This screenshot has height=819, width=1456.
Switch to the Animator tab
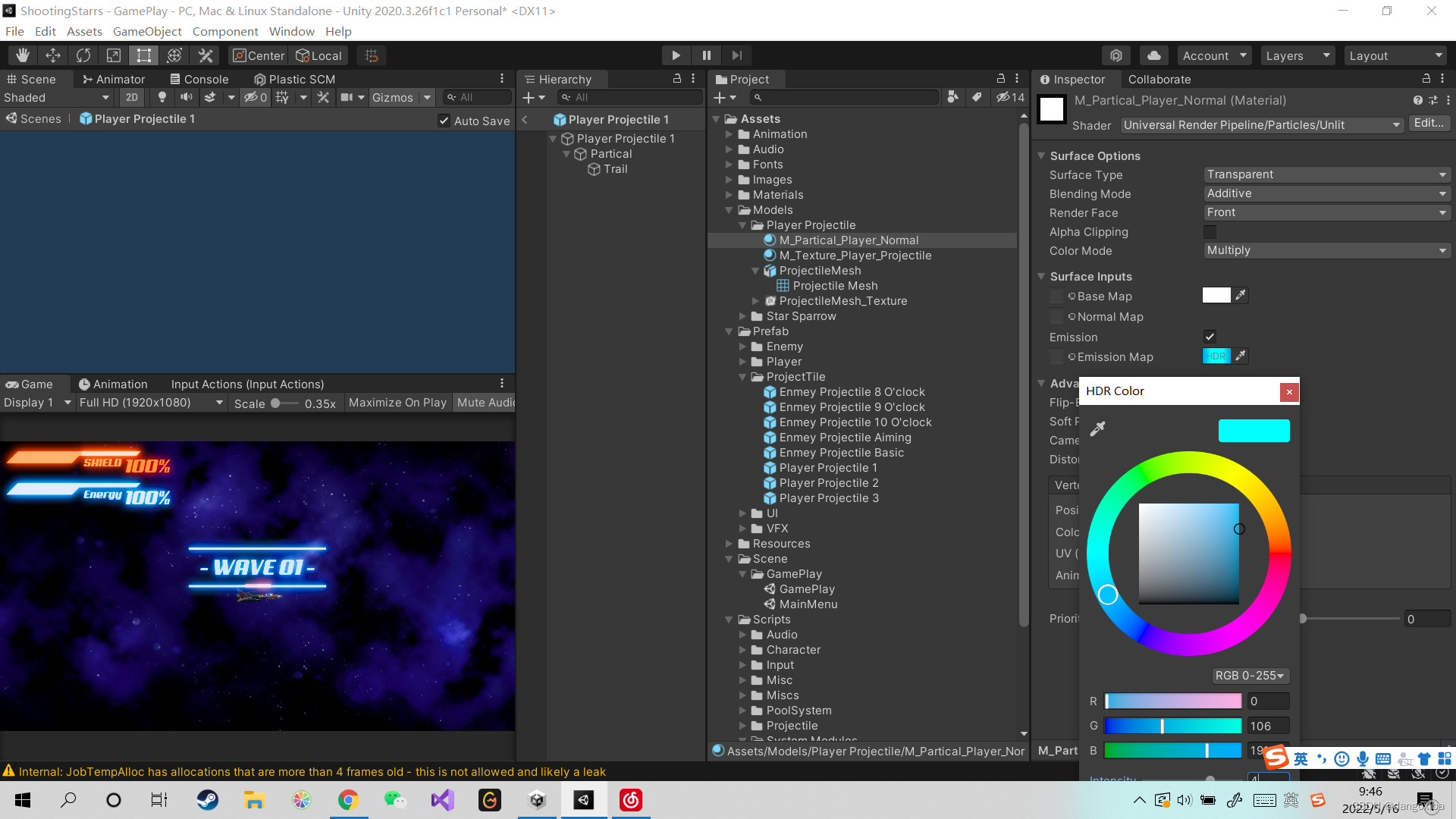(x=114, y=79)
